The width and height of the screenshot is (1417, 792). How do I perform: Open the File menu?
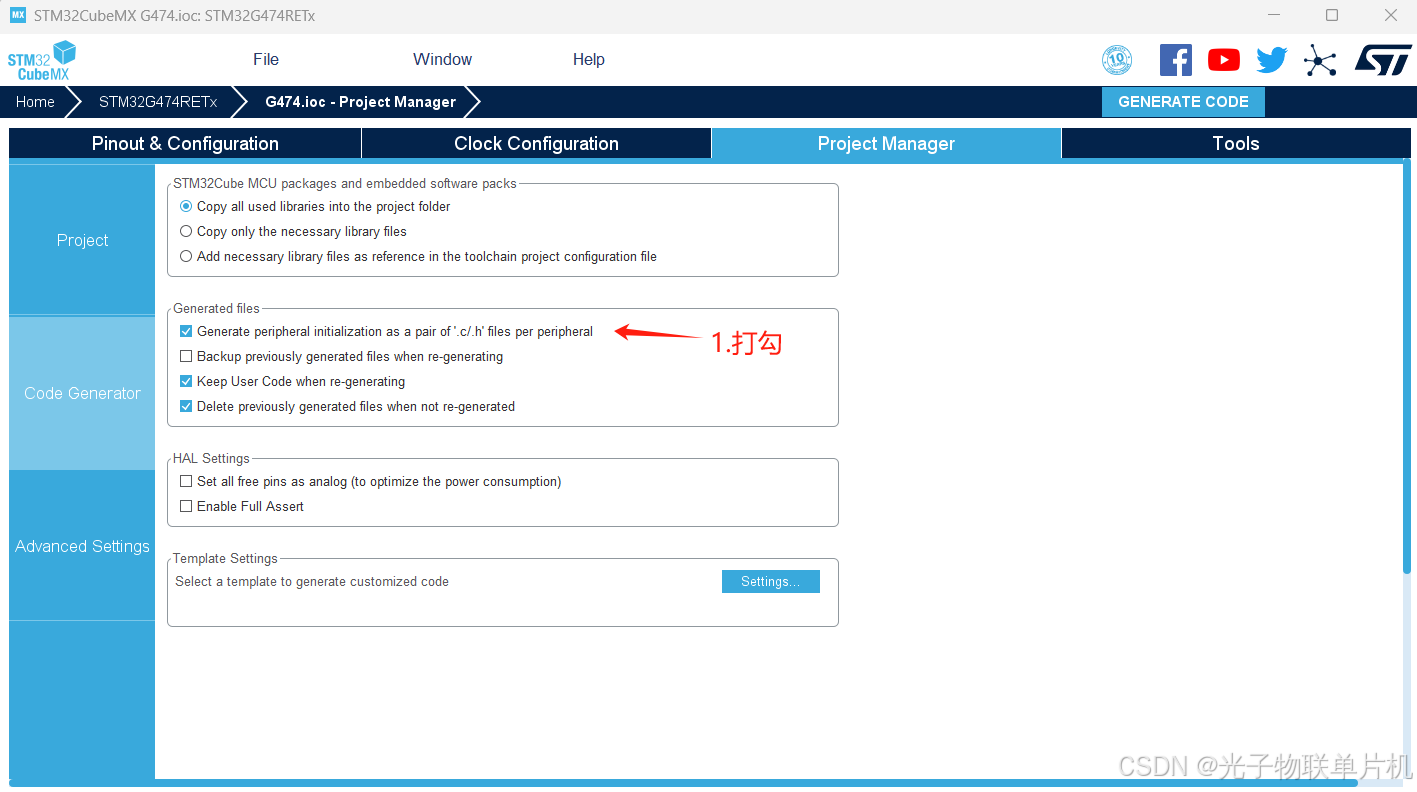tap(266, 60)
